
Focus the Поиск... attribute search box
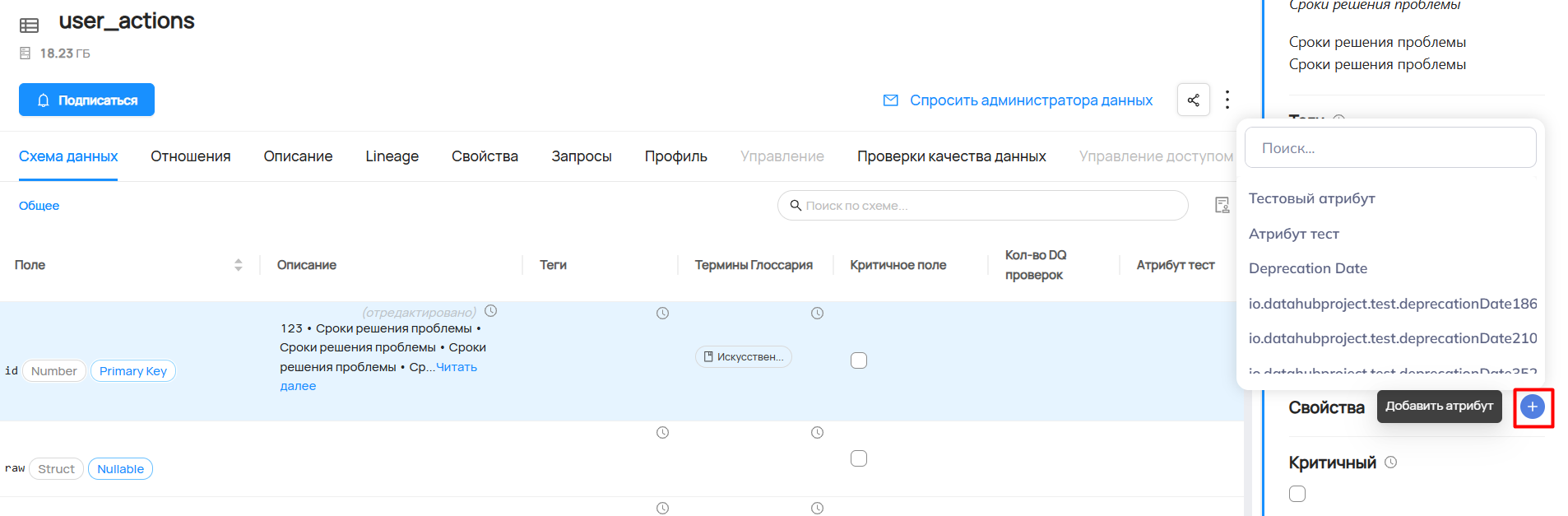click(x=1389, y=148)
